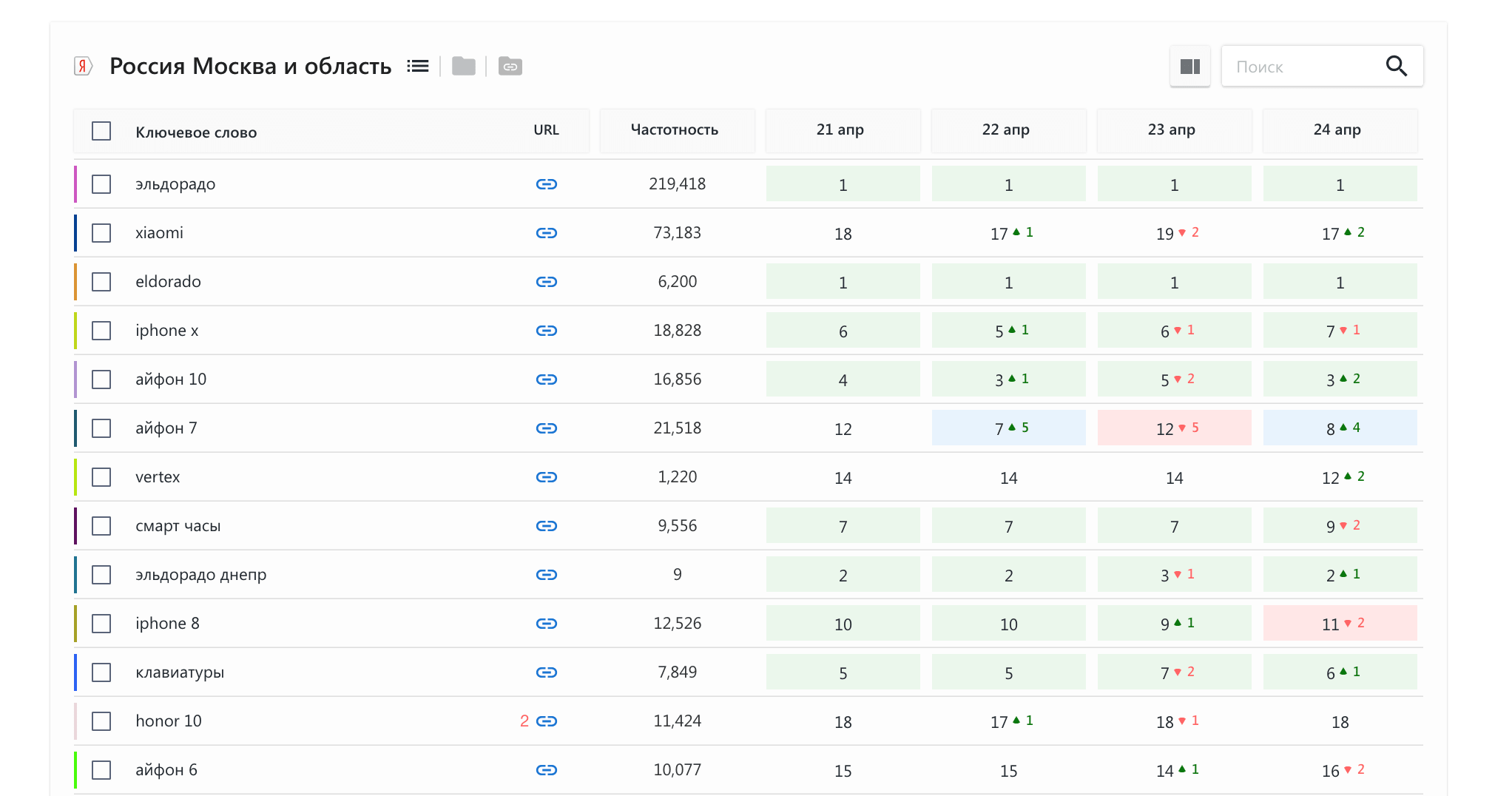Click the bright green marker of айфон 6
The height and width of the screenshot is (796, 1512).
click(x=75, y=770)
